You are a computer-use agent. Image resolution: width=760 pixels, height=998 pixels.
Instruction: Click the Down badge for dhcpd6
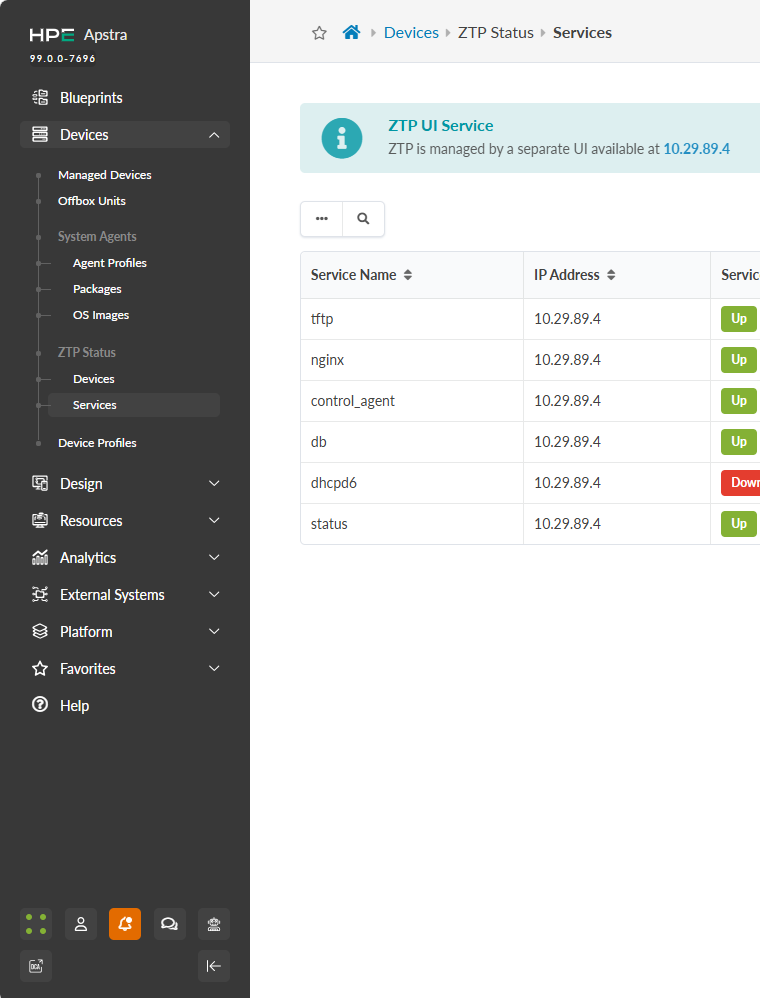click(741, 483)
